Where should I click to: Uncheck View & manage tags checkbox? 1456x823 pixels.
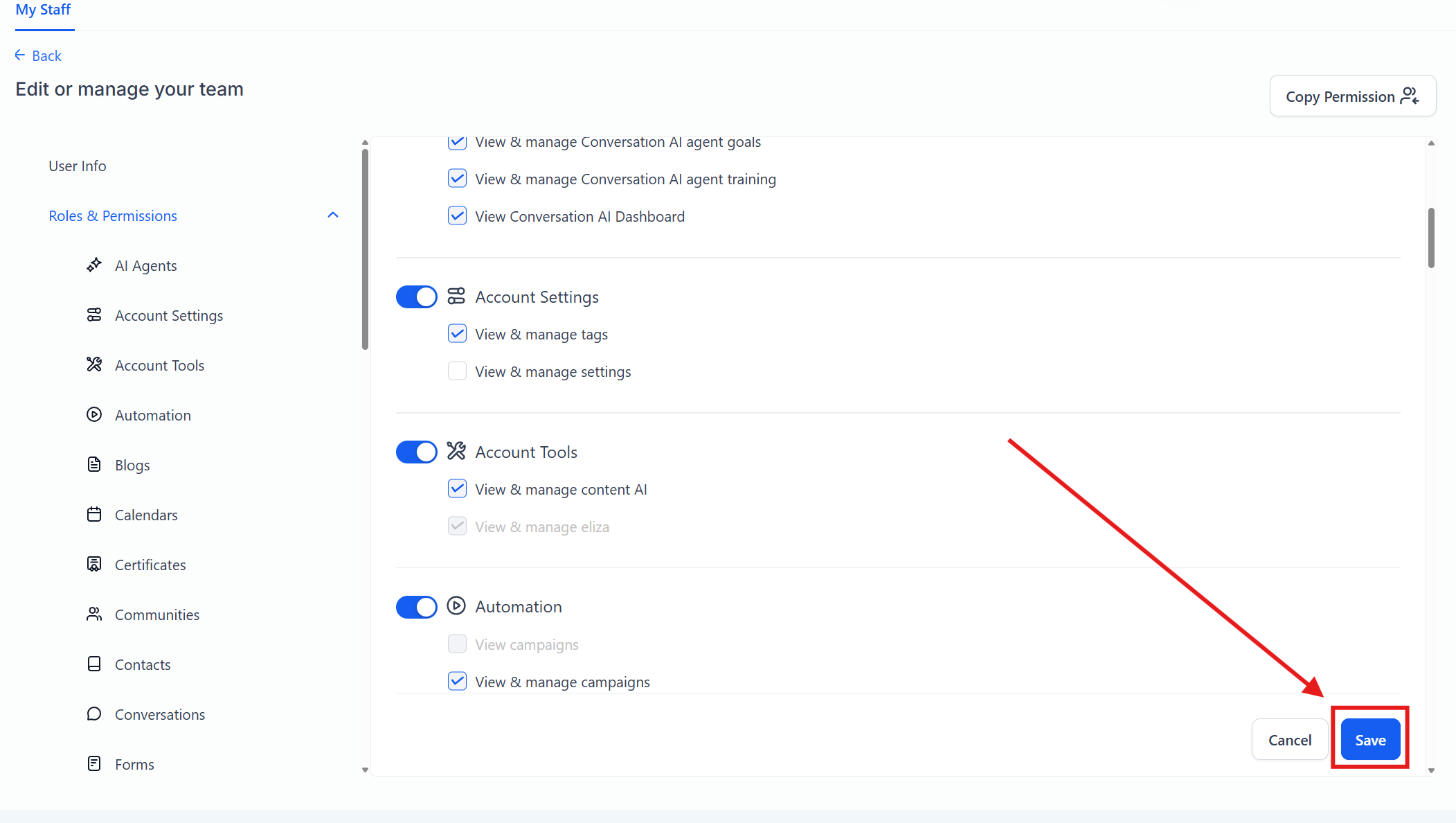457,334
